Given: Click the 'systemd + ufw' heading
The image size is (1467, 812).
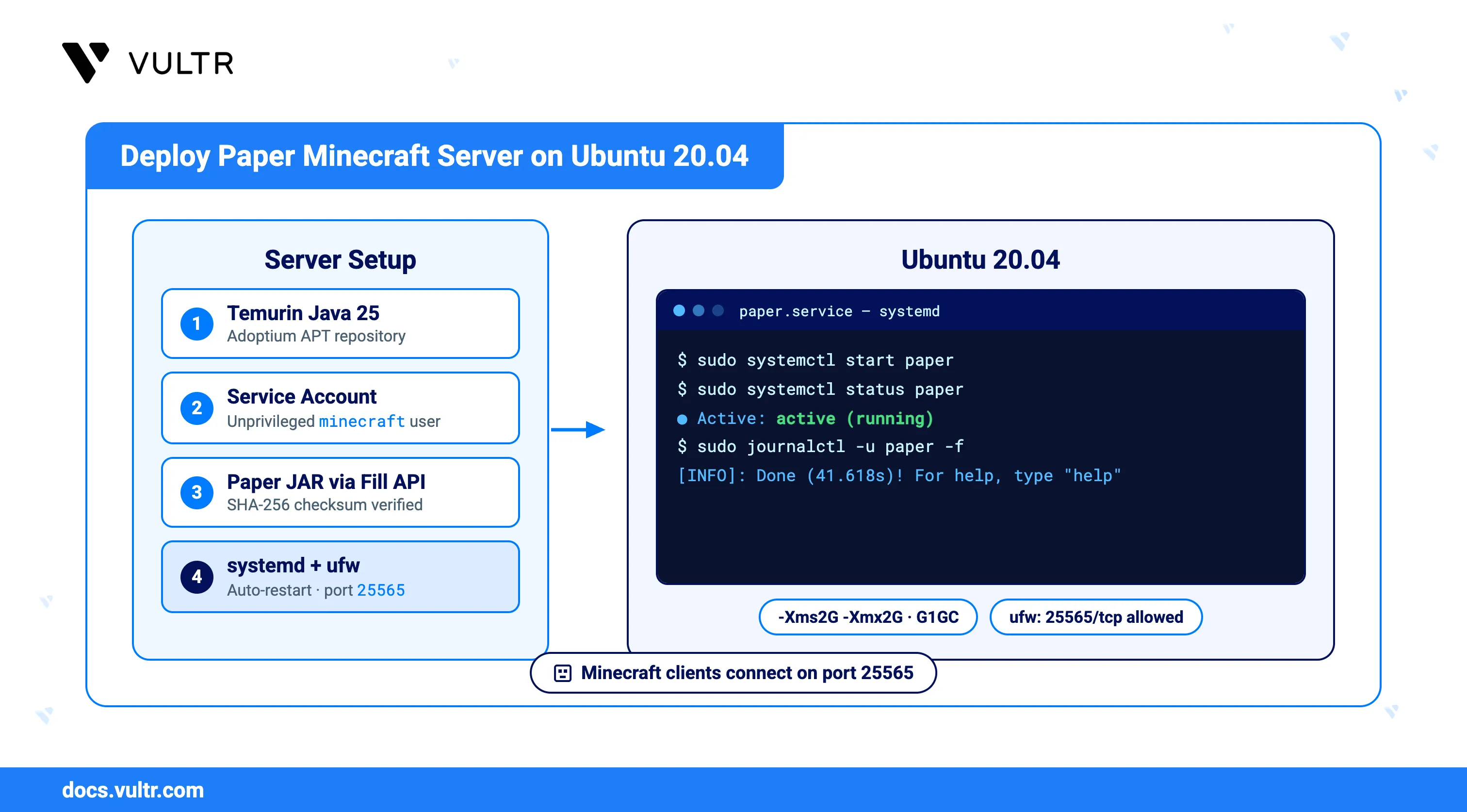Looking at the screenshot, I should 293,565.
